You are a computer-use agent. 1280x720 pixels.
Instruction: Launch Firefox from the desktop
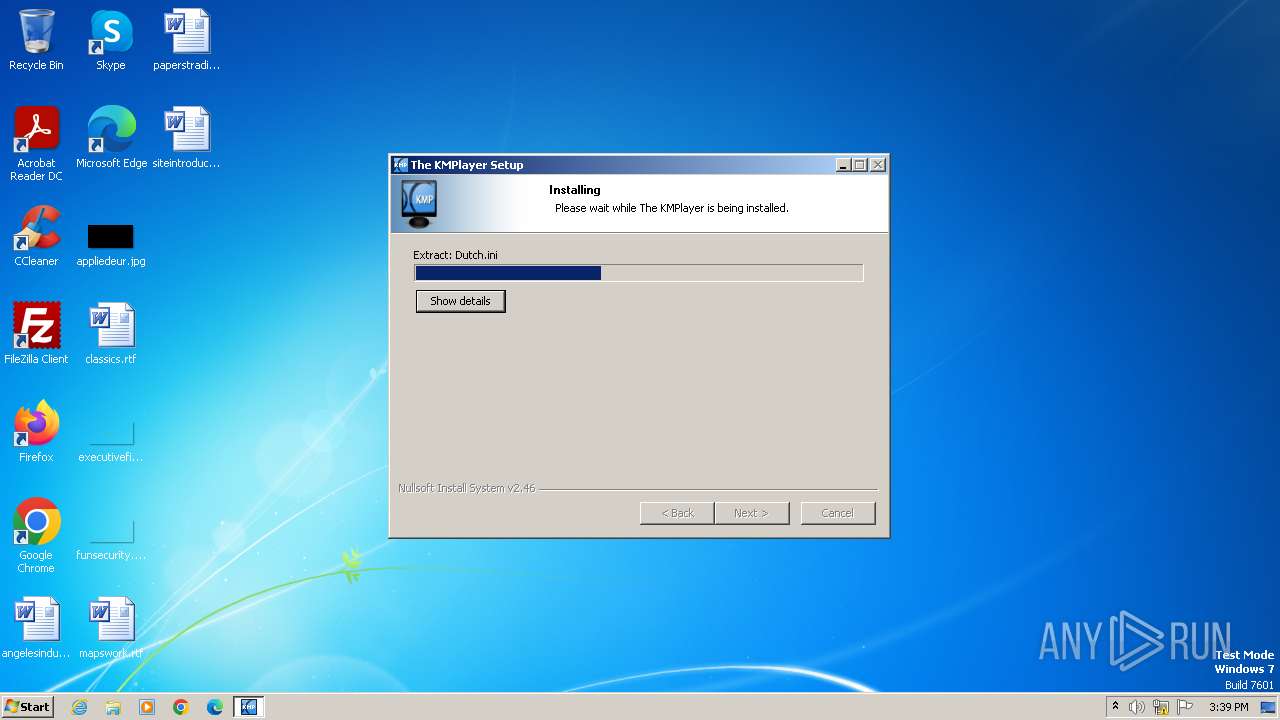[36, 432]
